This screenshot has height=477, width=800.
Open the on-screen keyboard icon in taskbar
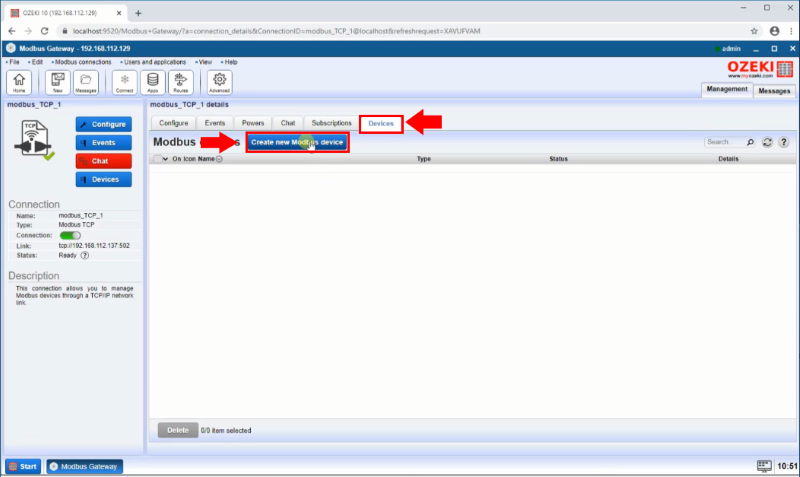point(764,466)
